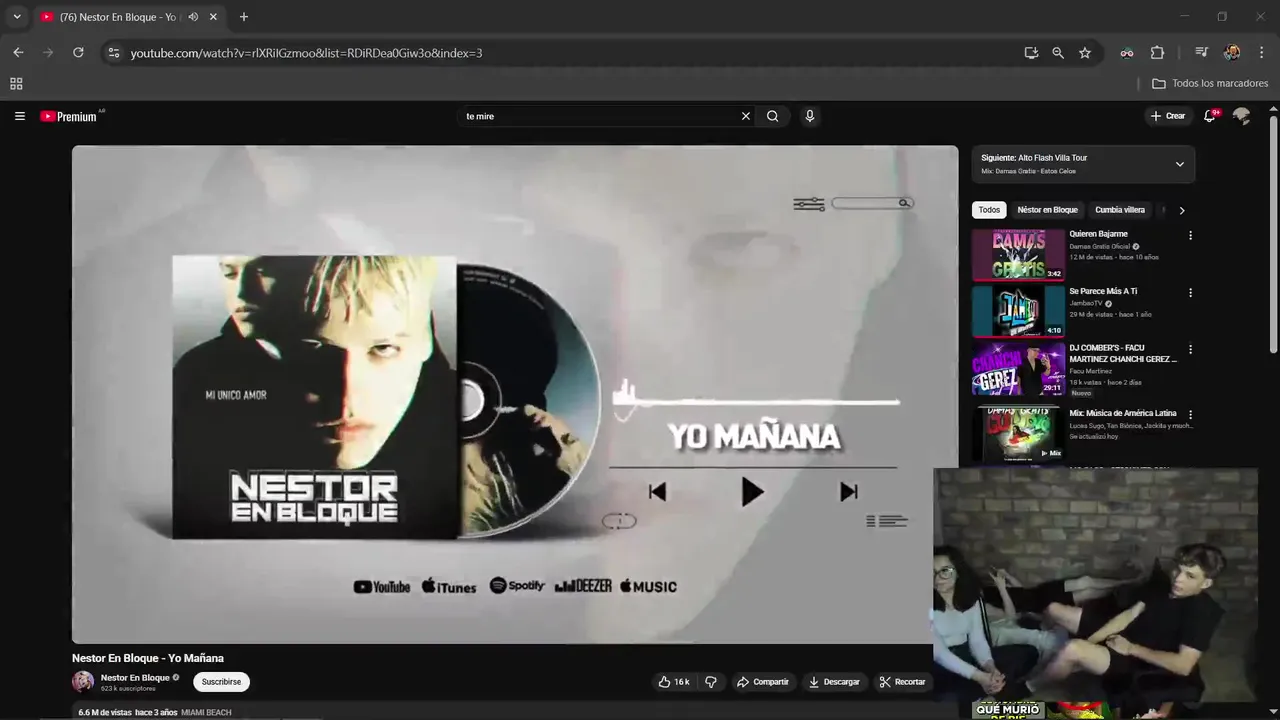Open the 'Todos los marcadores' folder

click(1210, 84)
